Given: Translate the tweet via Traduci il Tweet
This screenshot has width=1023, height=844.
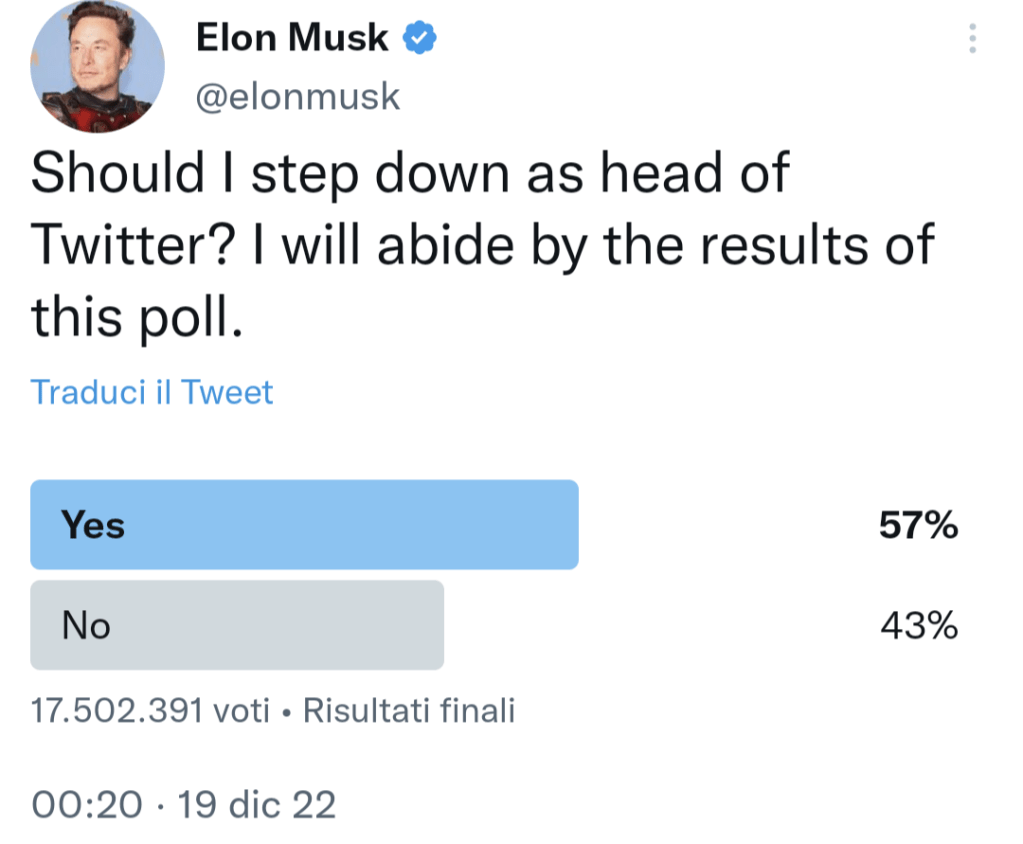Looking at the screenshot, I should click(152, 392).
